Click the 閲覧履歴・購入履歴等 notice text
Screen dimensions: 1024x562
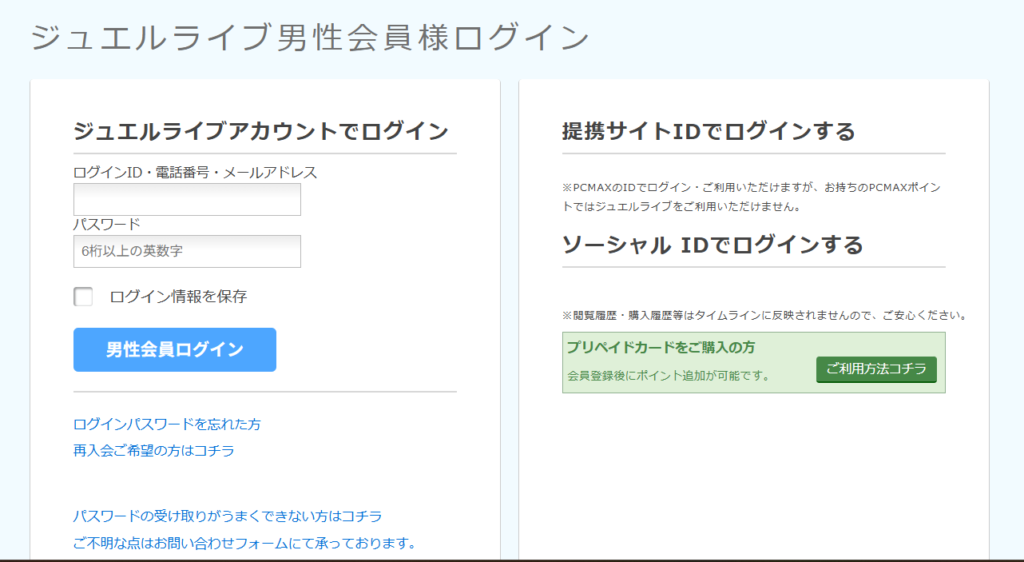tap(764, 315)
